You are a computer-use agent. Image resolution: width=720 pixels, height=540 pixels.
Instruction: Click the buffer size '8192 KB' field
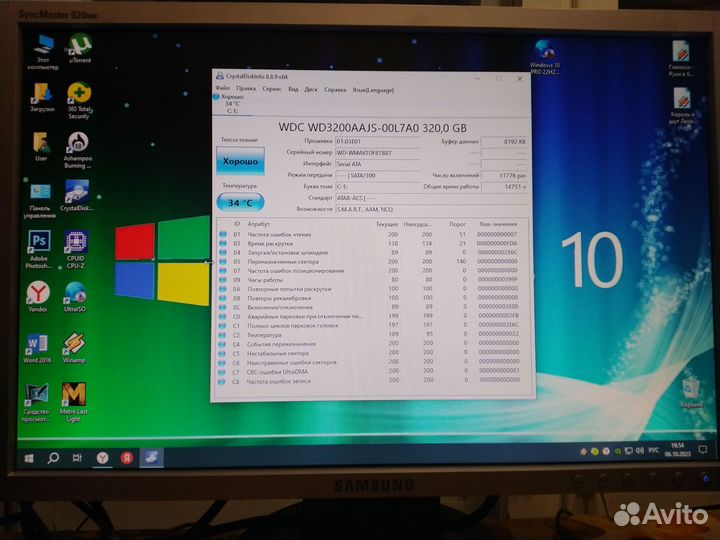[504, 142]
